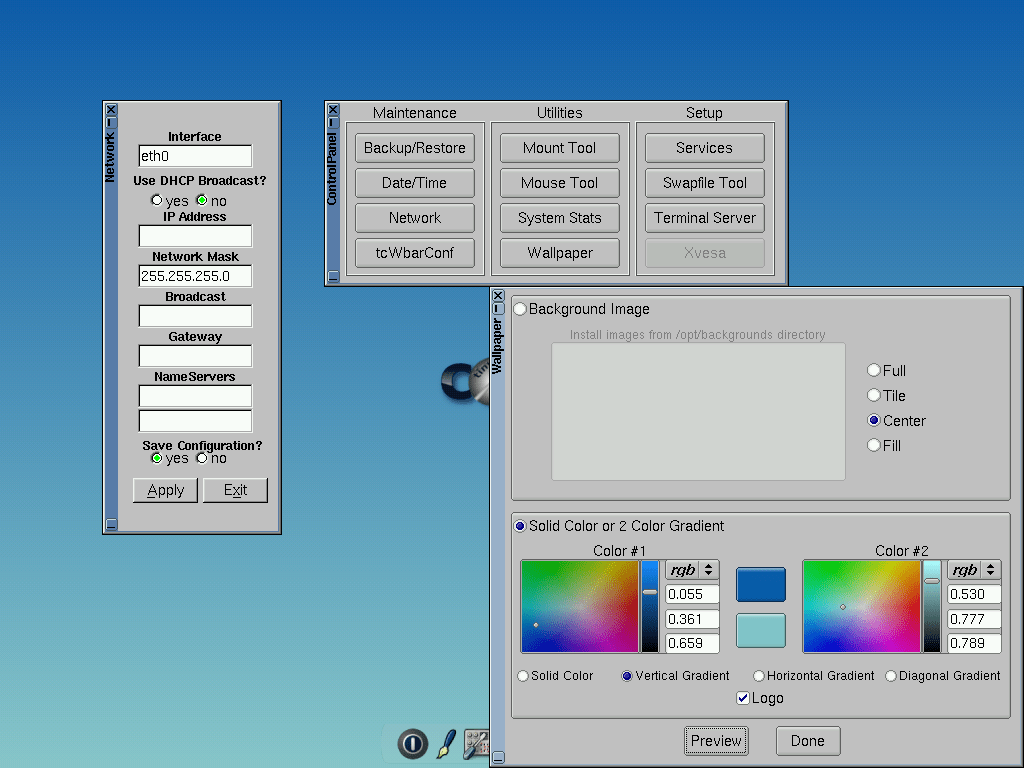
Task: Toggle the Logo checkbox off
Action: [x=742, y=697]
